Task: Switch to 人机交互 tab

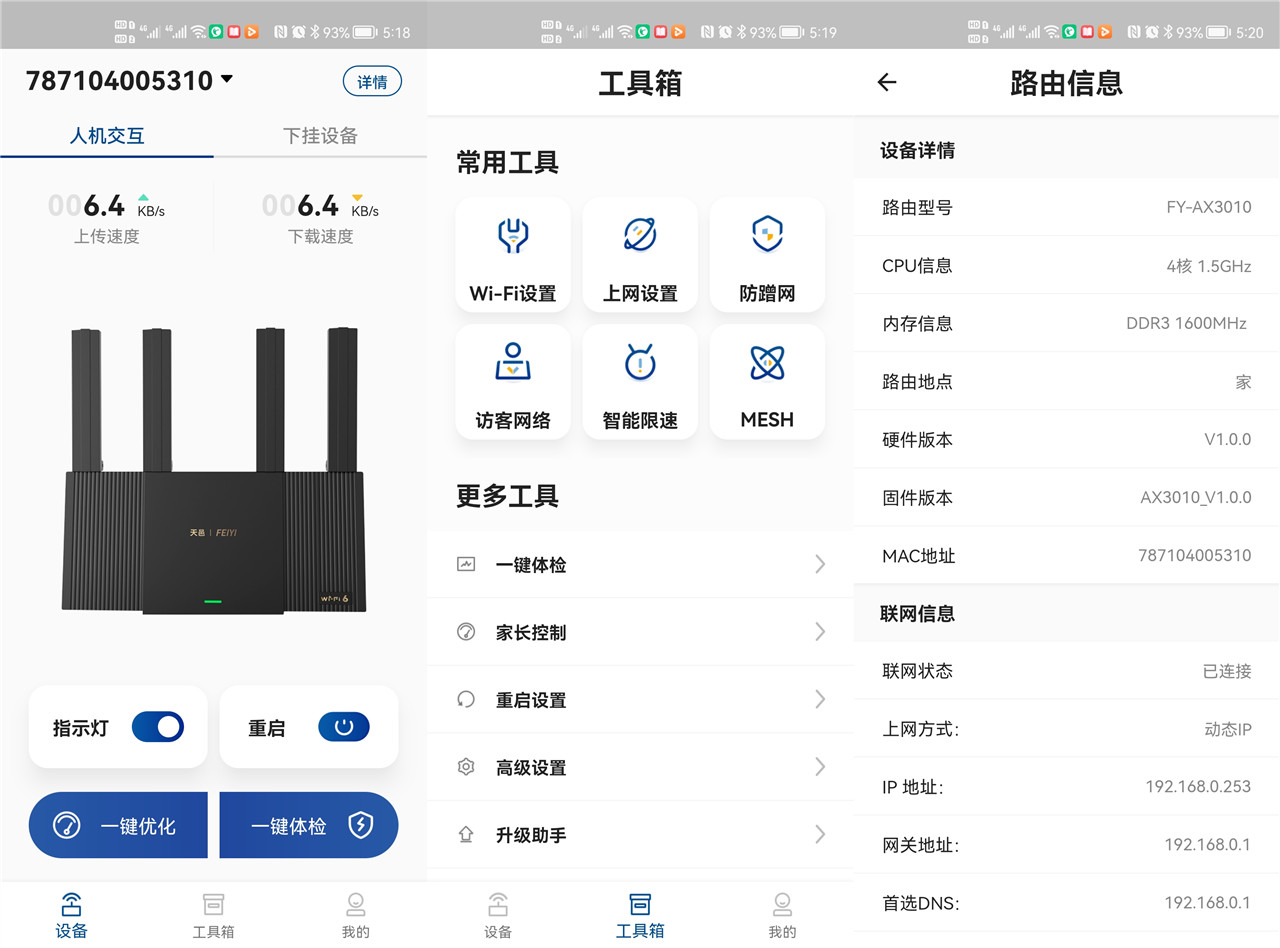Action: coord(107,135)
